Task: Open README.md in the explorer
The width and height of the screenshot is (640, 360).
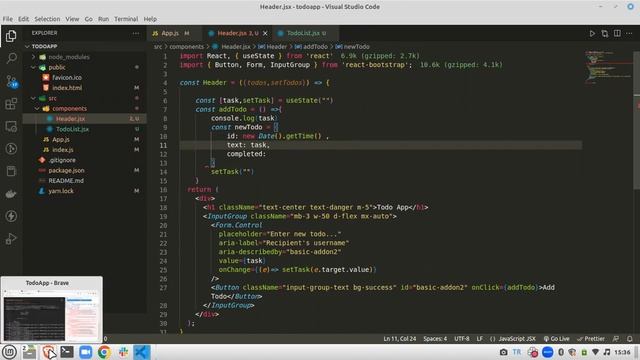Action: 66,180
